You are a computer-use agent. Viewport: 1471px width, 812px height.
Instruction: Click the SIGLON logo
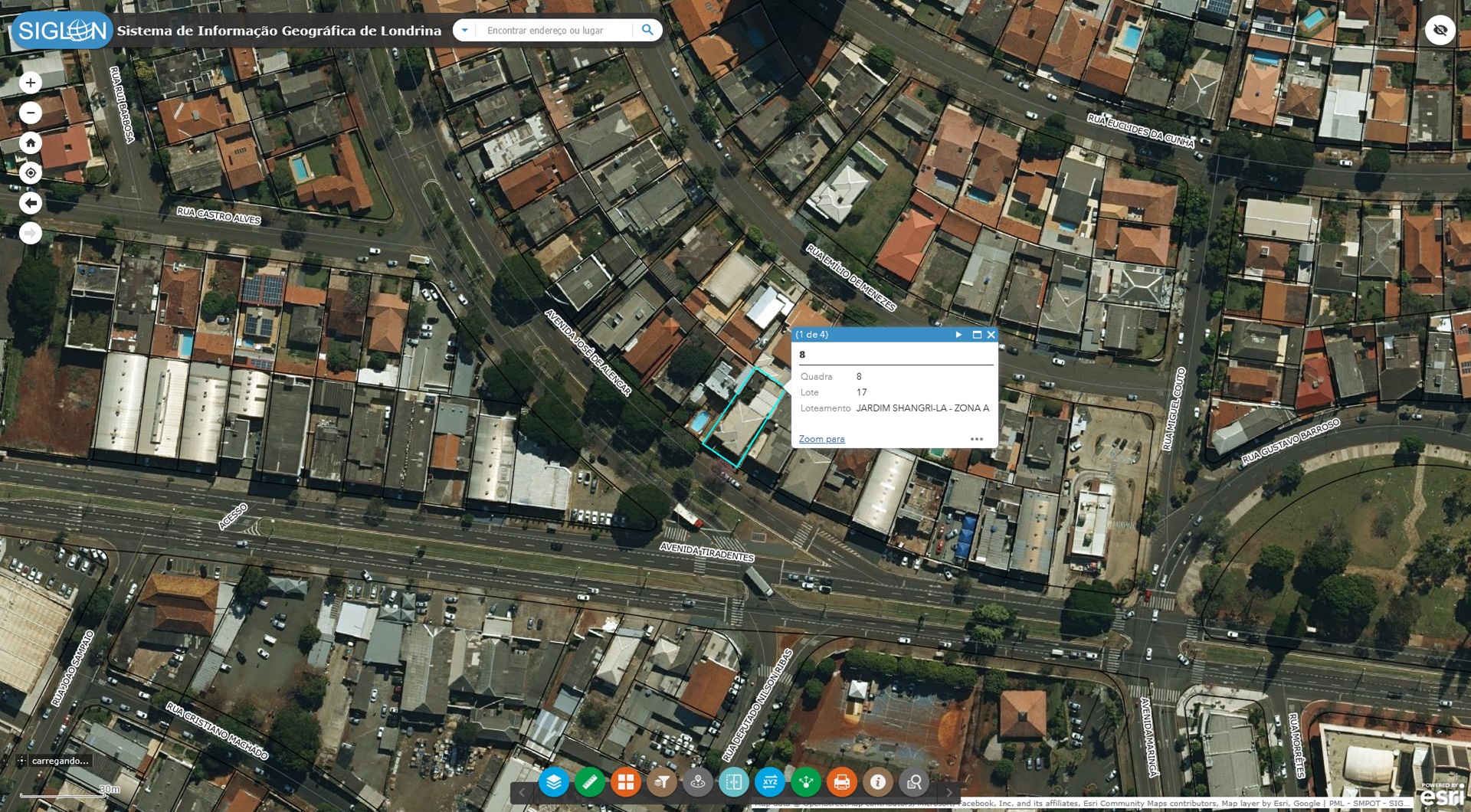tap(62, 31)
